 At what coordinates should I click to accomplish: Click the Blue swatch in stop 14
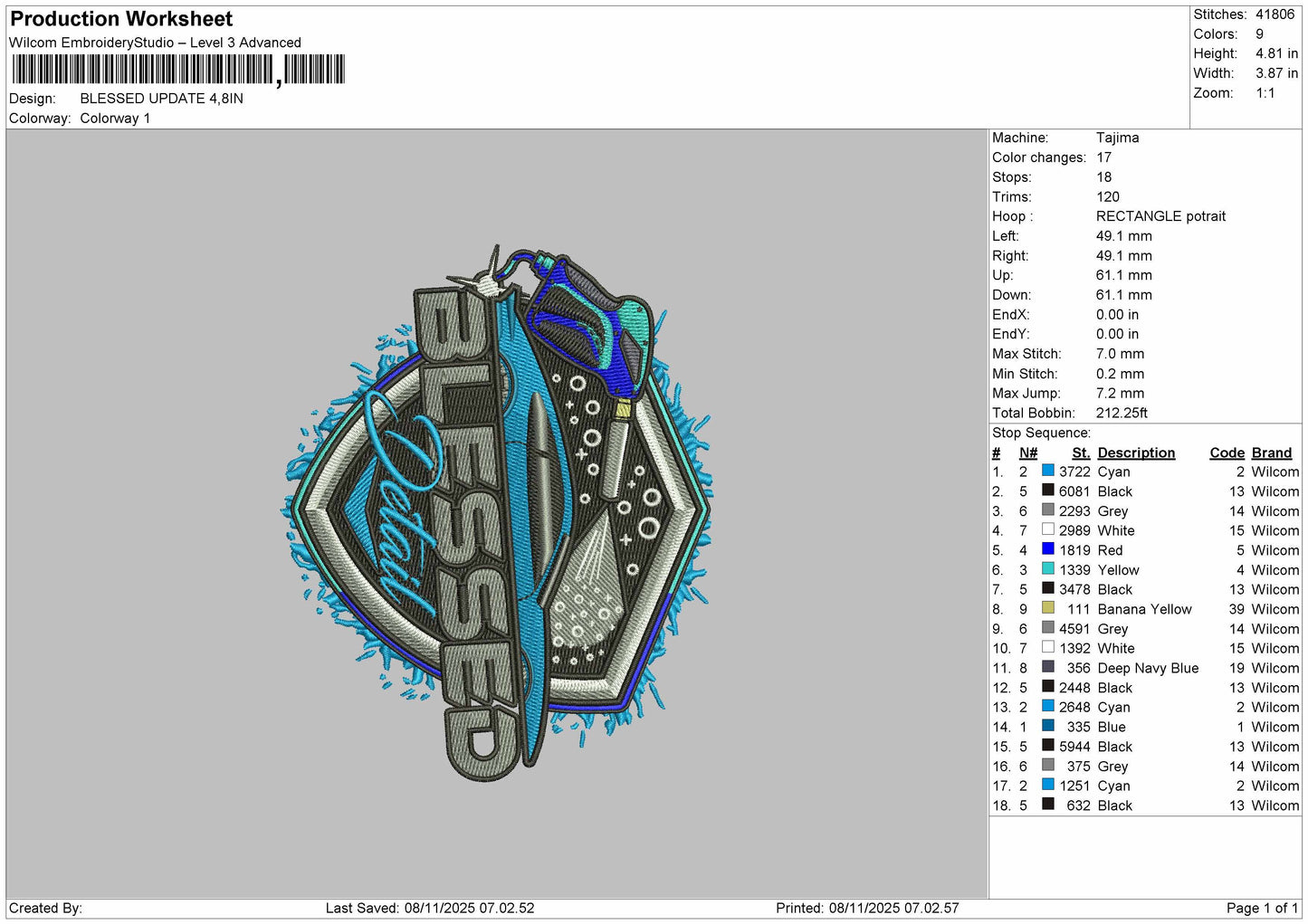(1047, 726)
